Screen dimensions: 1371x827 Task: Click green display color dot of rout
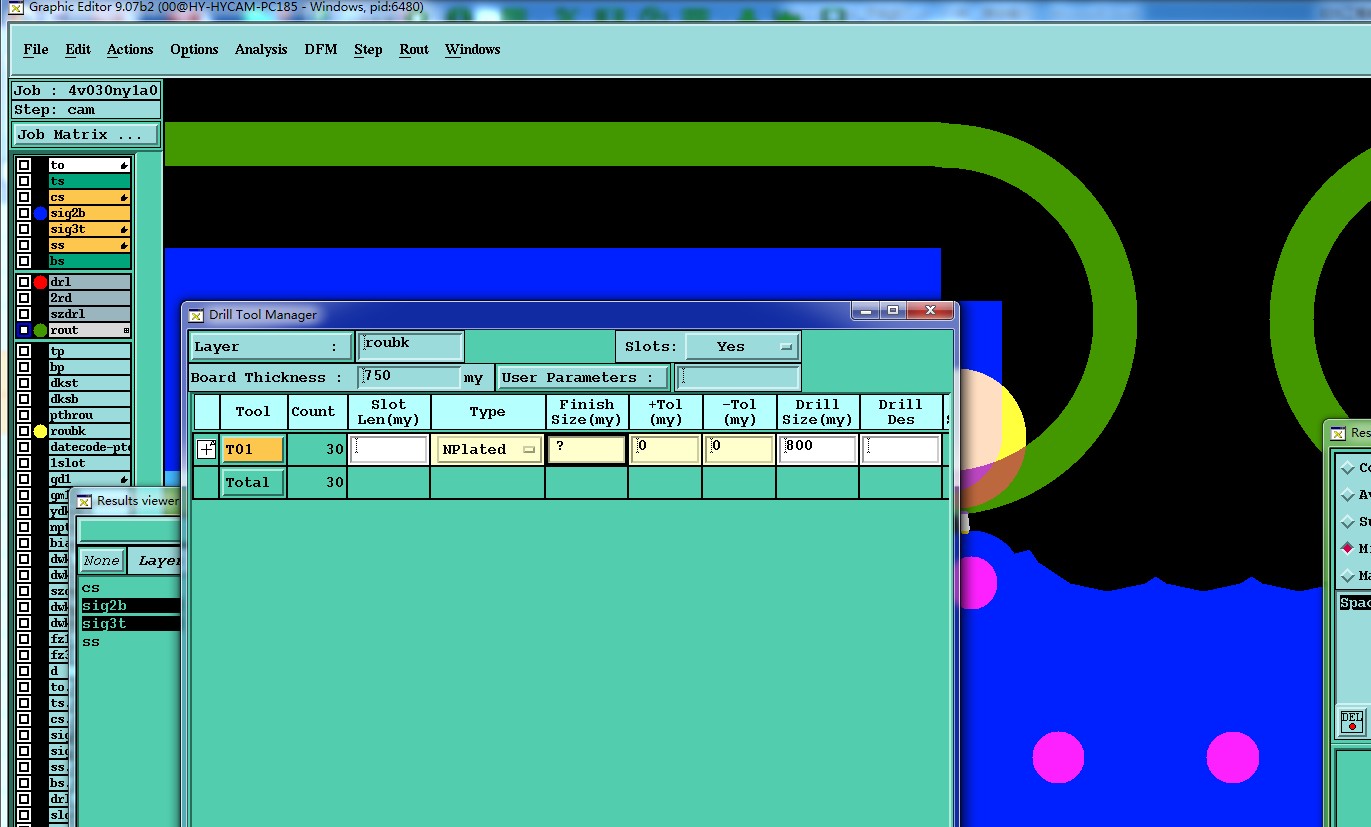click(40, 330)
